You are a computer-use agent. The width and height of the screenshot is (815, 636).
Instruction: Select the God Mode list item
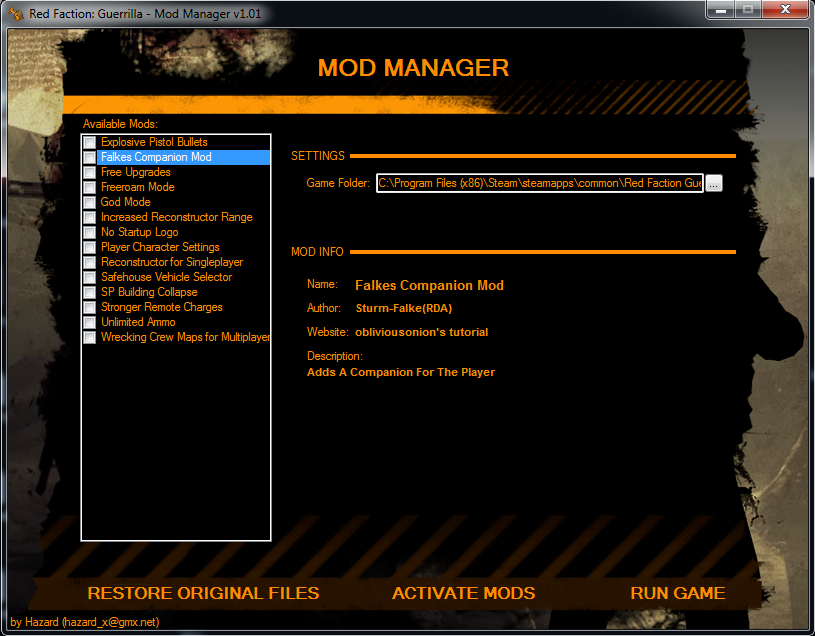tap(125, 202)
